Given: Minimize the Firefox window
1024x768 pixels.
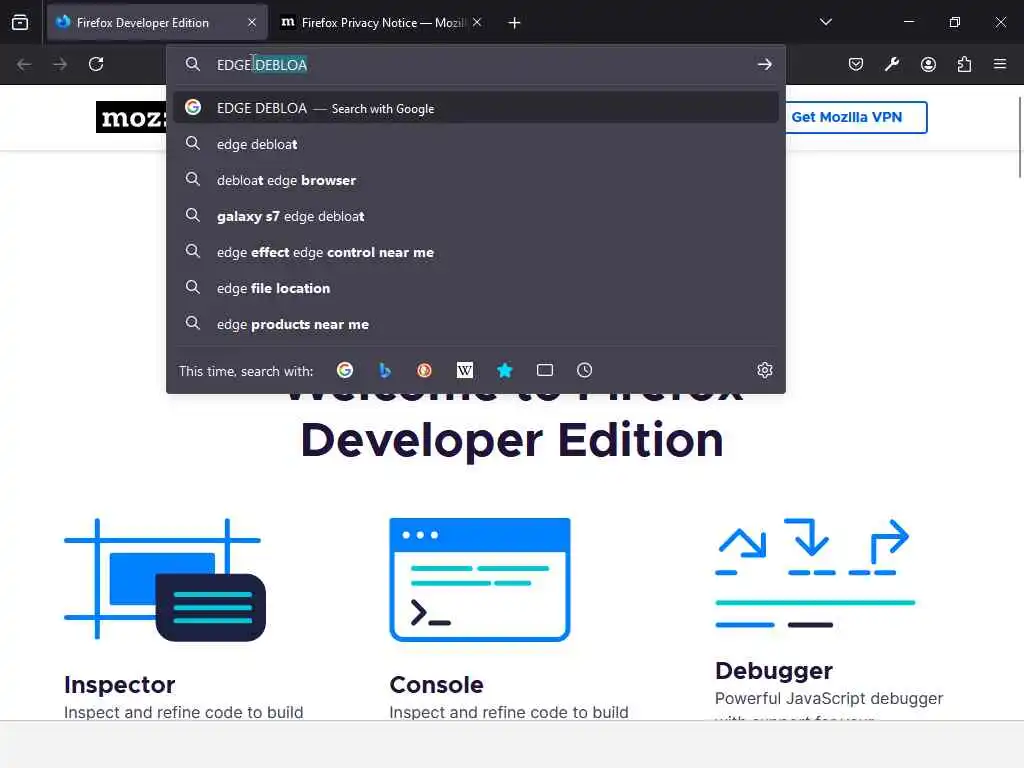Looking at the screenshot, I should point(908,22).
